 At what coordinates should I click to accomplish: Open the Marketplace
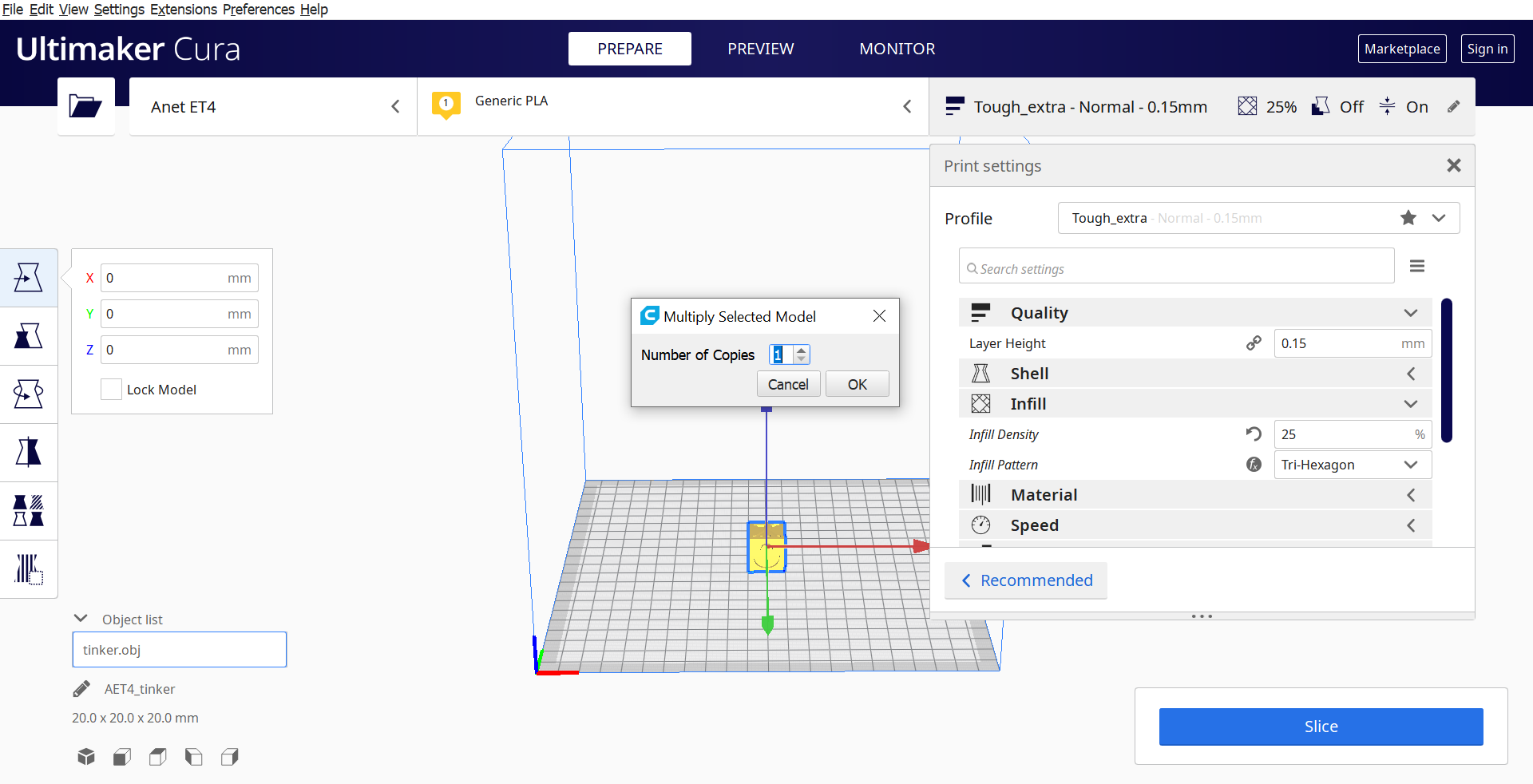[1402, 49]
